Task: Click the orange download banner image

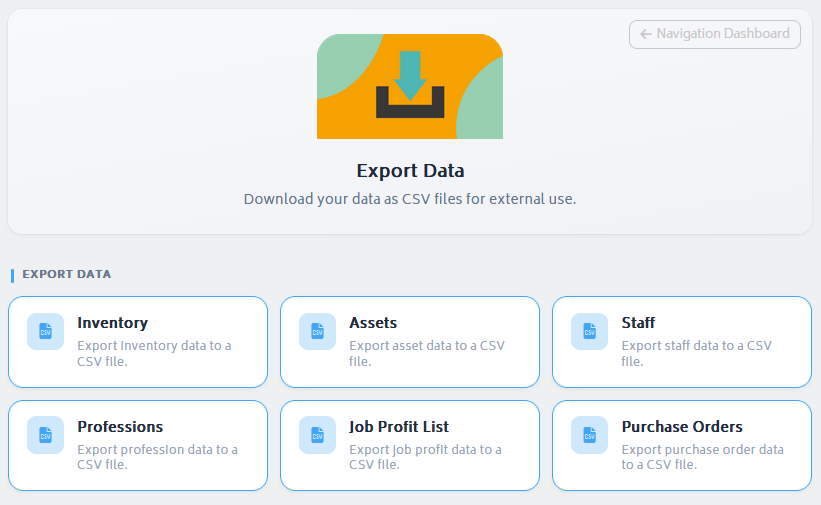Action: 410,86
